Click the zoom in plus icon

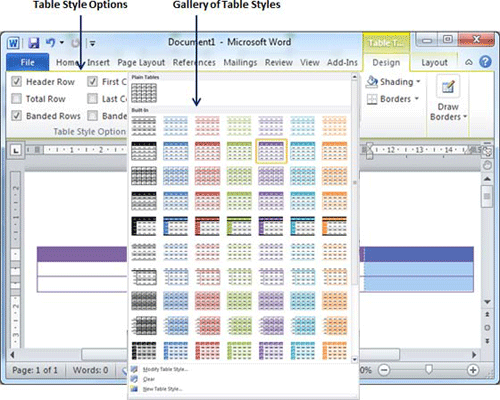(473, 370)
